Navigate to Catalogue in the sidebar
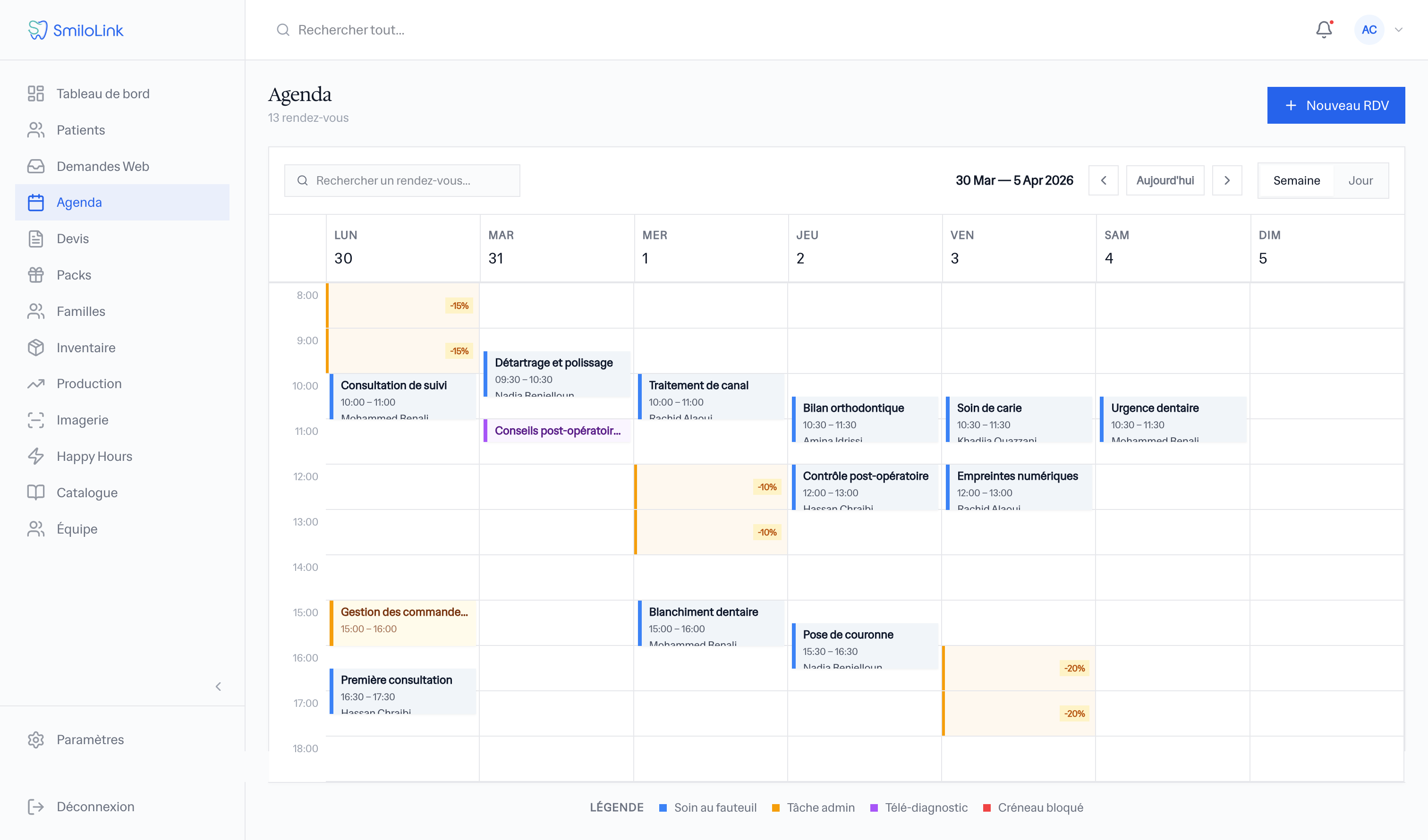1428x840 pixels. coord(87,492)
